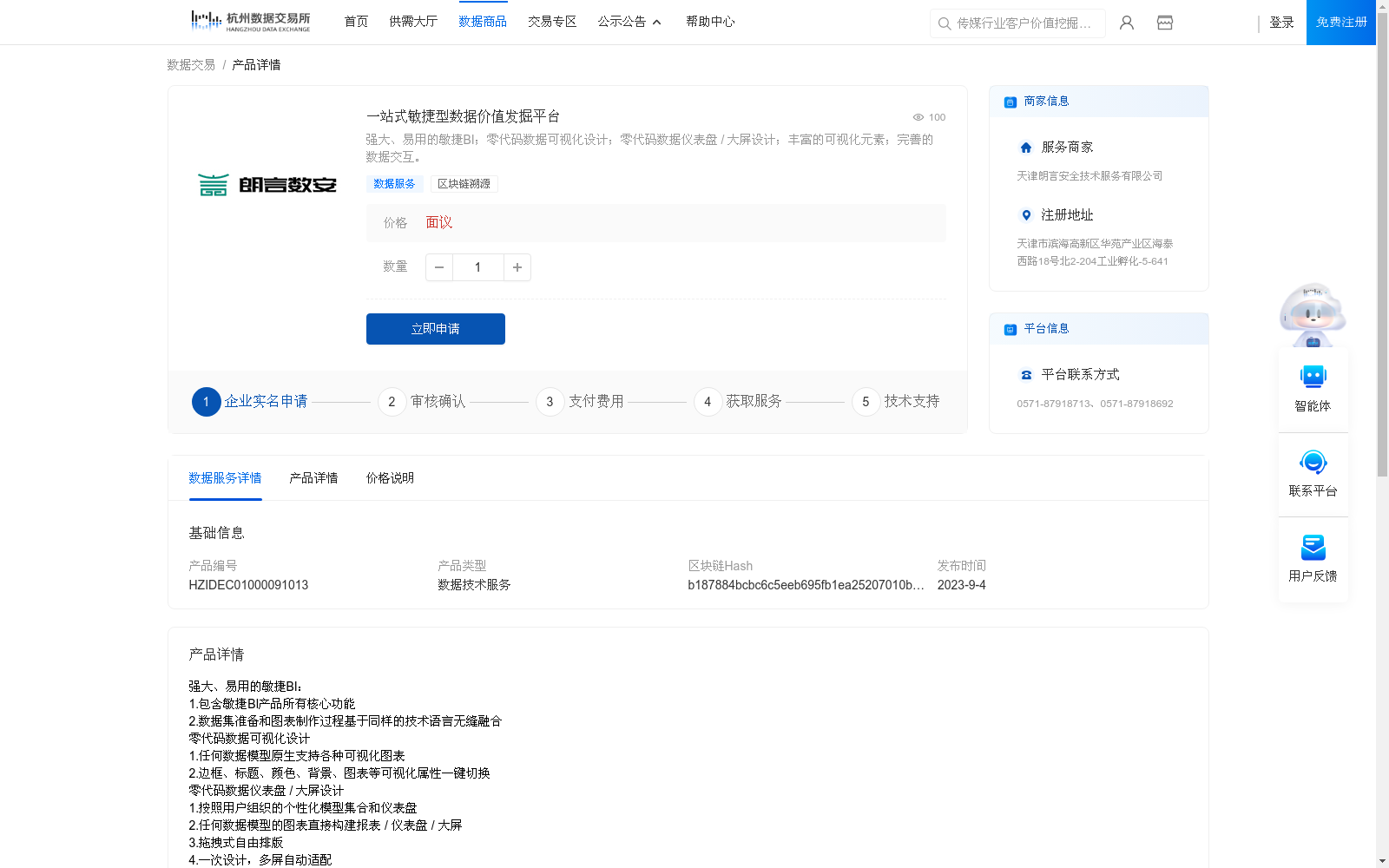Click publish date 2023-9-4
This screenshot has width=1389, height=868.
961,585
